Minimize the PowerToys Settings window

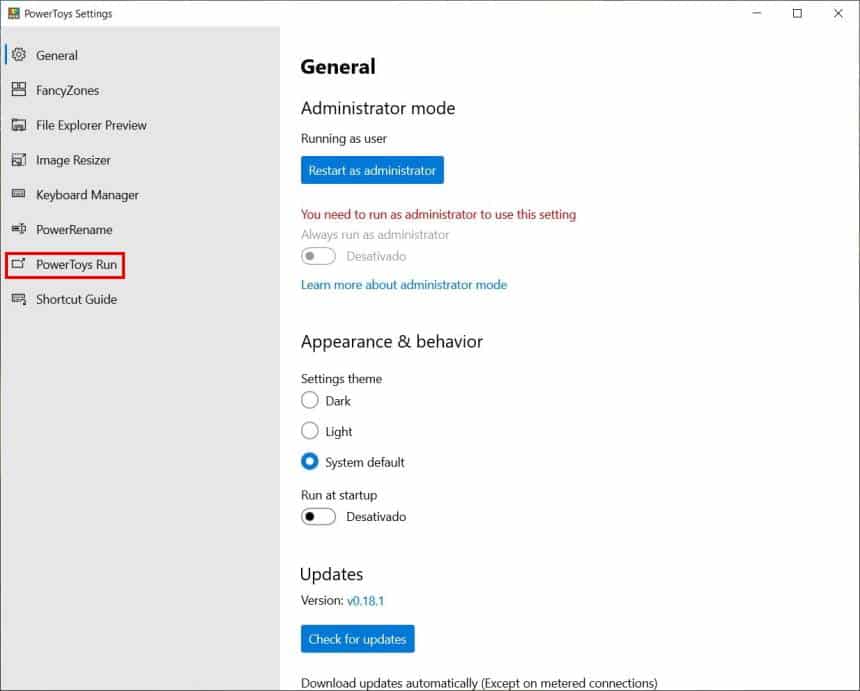click(757, 13)
